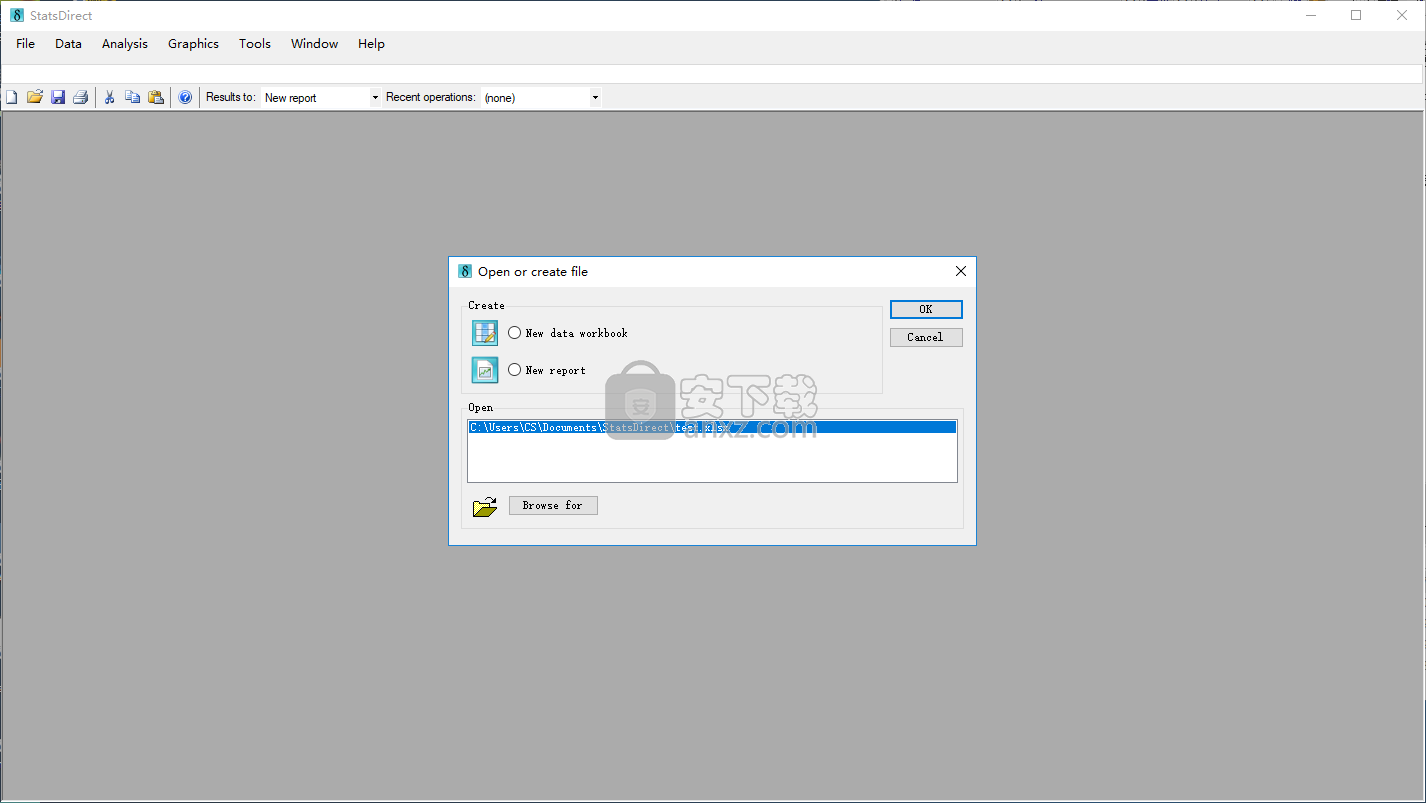Open the Tools menu
1426x803 pixels.
coord(255,44)
